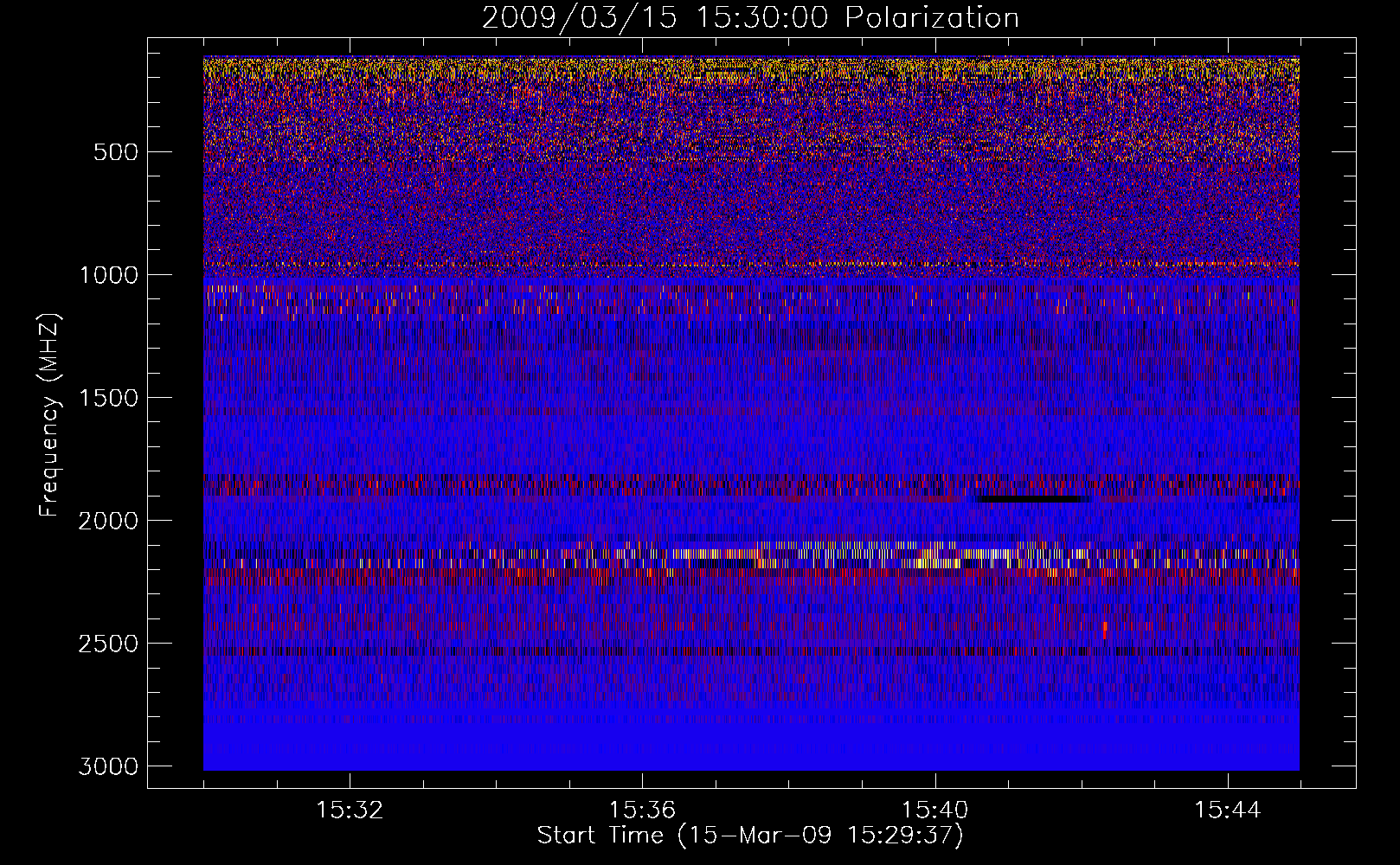Select the 'Frequency (MHZ)' axis label

point(50,415)
